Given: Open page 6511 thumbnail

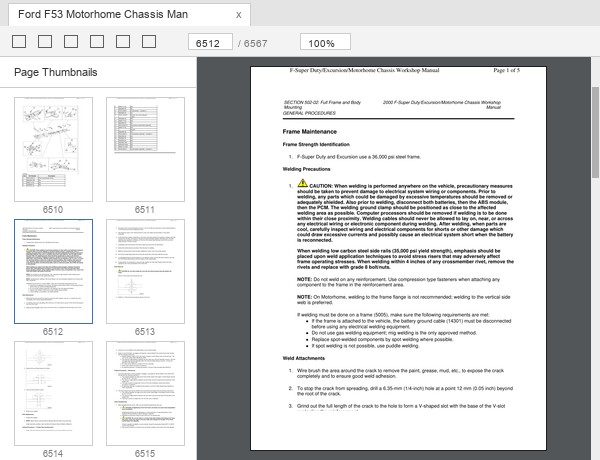Looking at the screenshot, I should pos(145,149).
